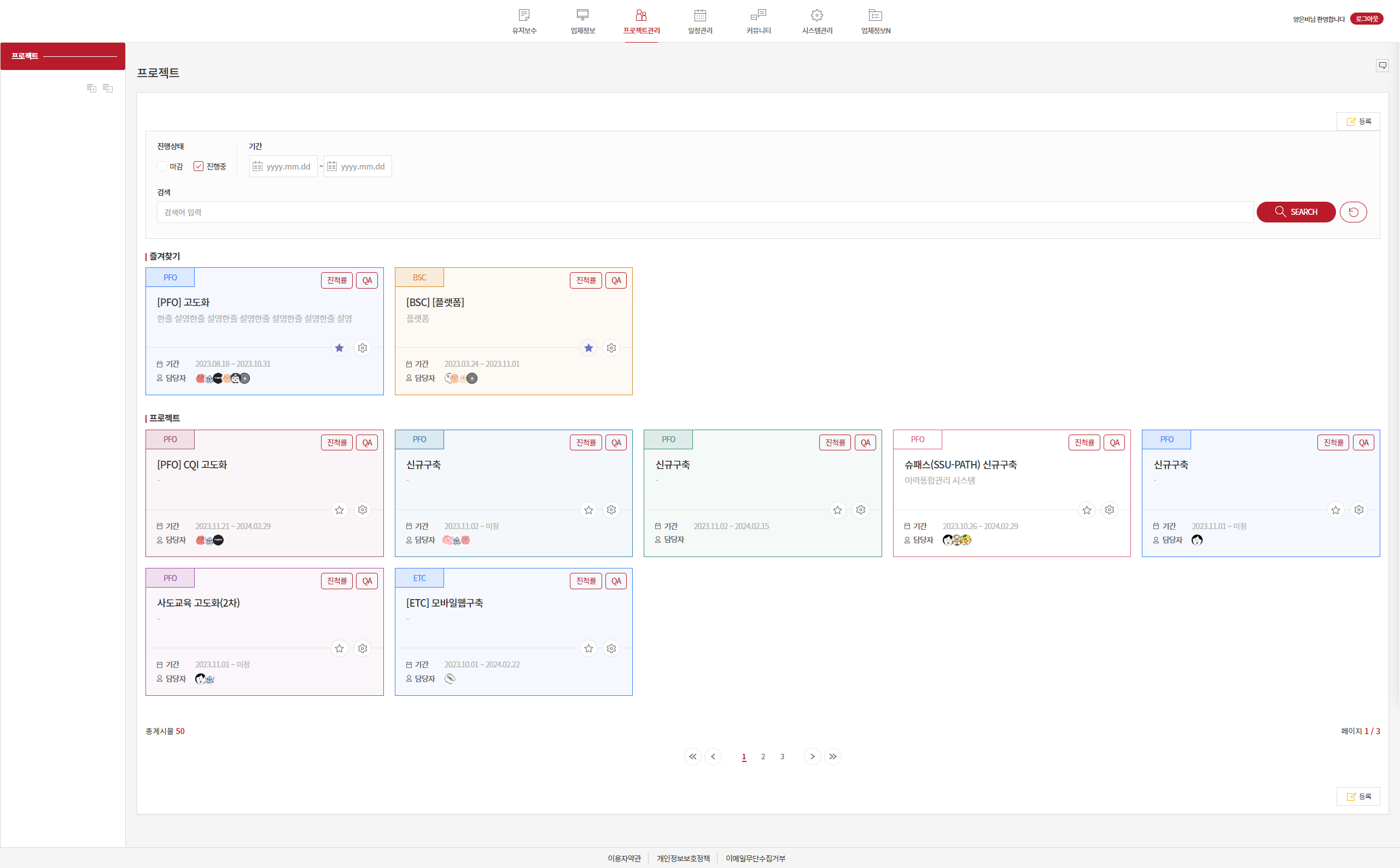Image resolution: width=1400 pixels, height=868 pixels.
Task: Go to last page double-arrow icon
Action: 833,756
